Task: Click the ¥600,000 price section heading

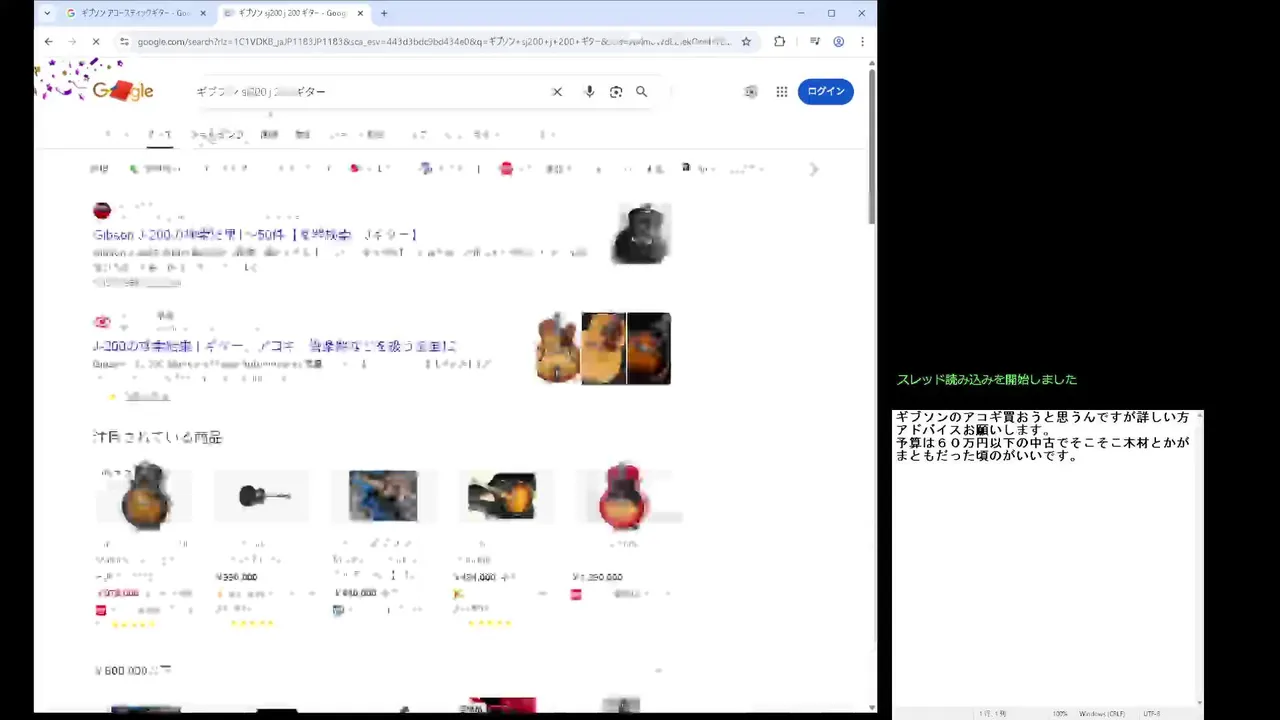Action: coord(133,671)
